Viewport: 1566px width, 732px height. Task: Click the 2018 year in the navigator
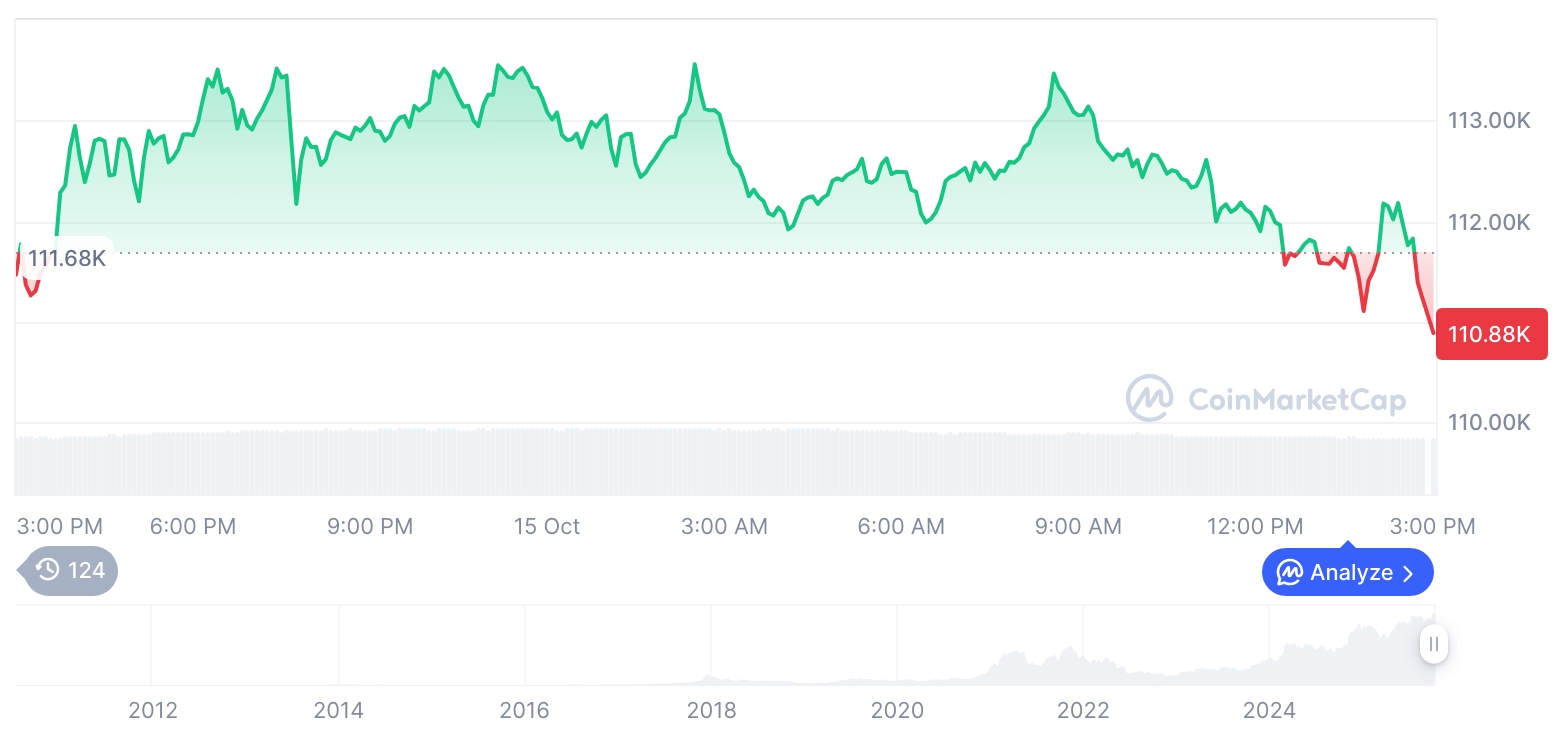point(711,710)
